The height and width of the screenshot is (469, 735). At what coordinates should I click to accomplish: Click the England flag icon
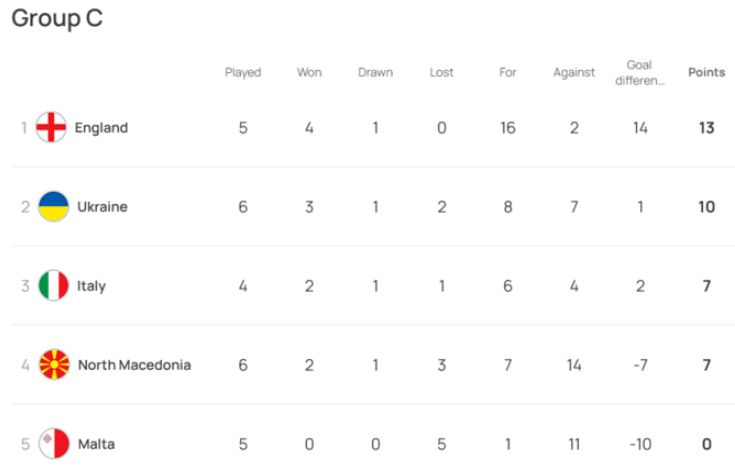(x=52, y=128)
